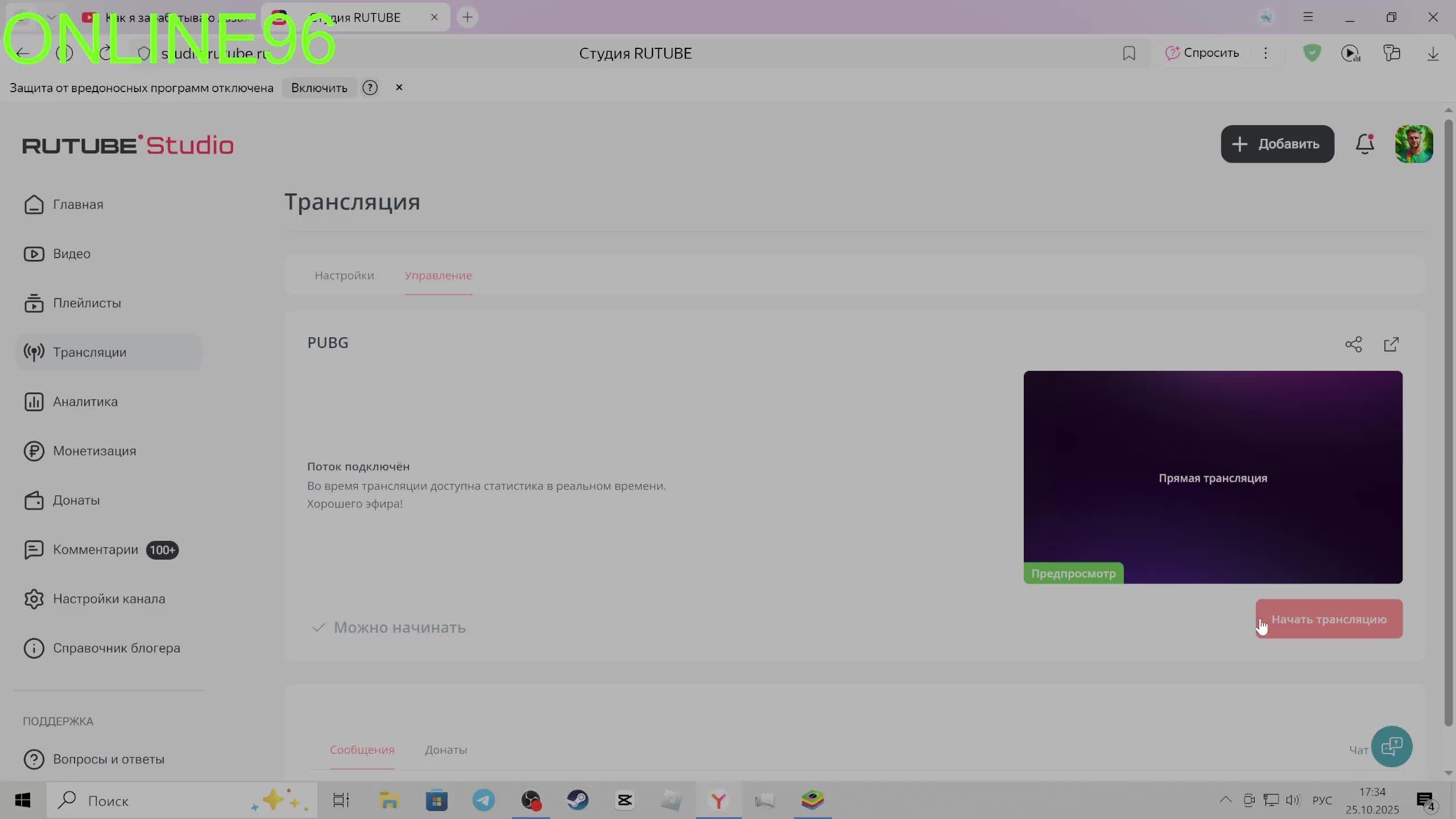Expand hidden system tray icons
Image resolution: width=1456 pixels, height=819 pixels.
click(1225, 800)
